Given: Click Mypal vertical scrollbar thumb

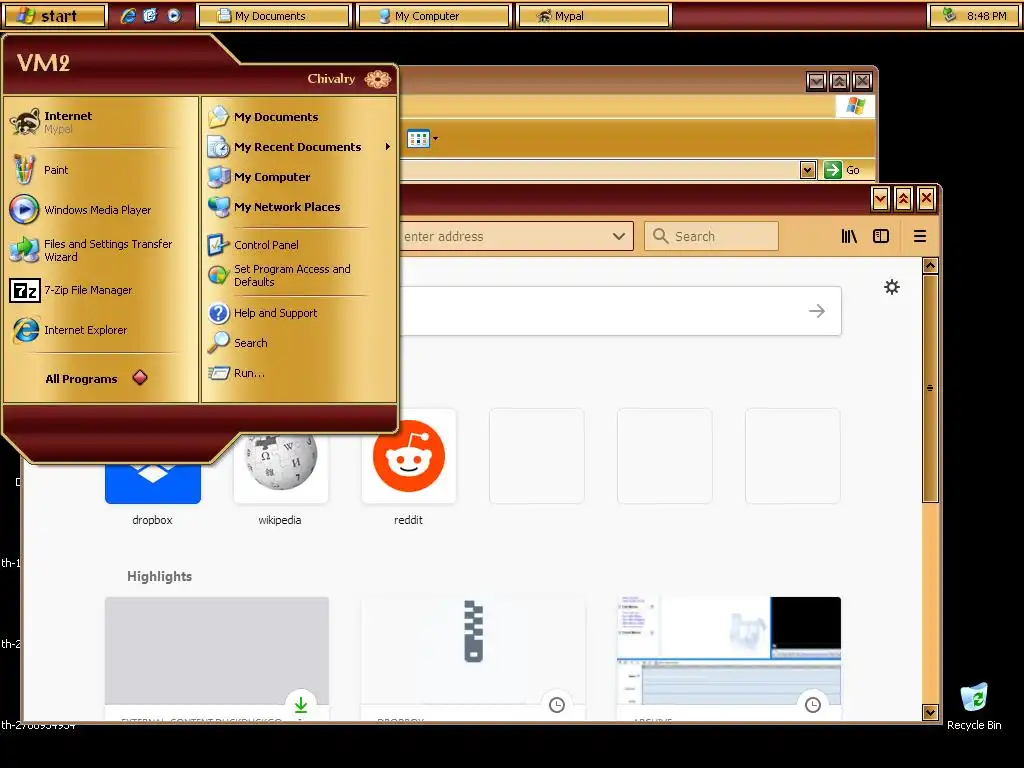Looking at the screenshot, I should pyautogui.click(x=931, y=388).
